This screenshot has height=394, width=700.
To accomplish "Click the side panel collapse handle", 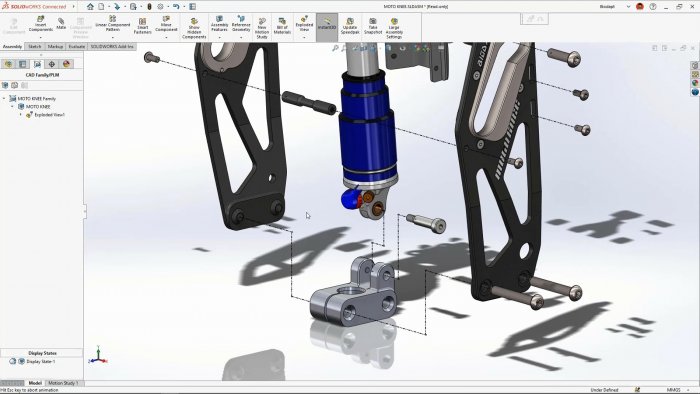I will (x=84, y=211).
